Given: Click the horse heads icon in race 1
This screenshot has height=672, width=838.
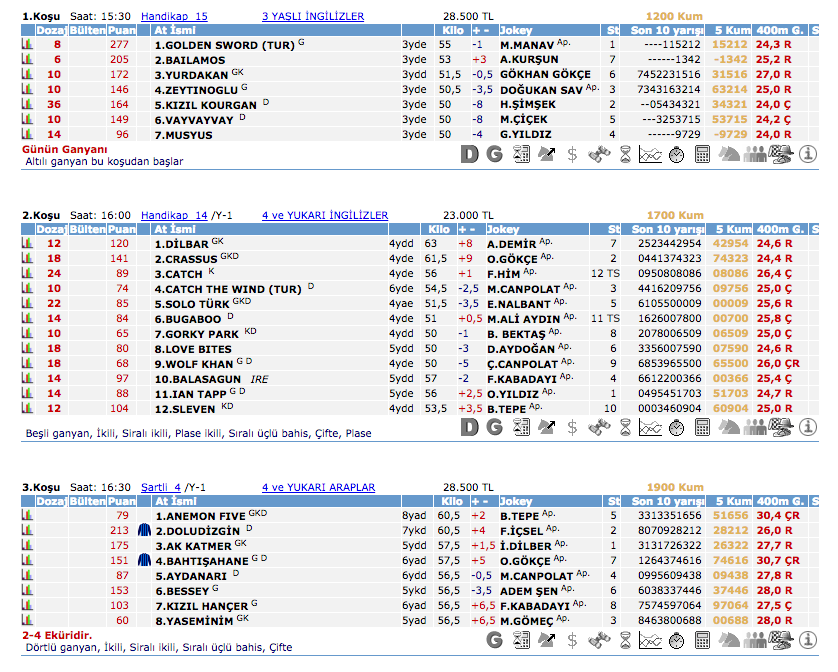Looking at the screenshot, I should (x=728, y=154).
